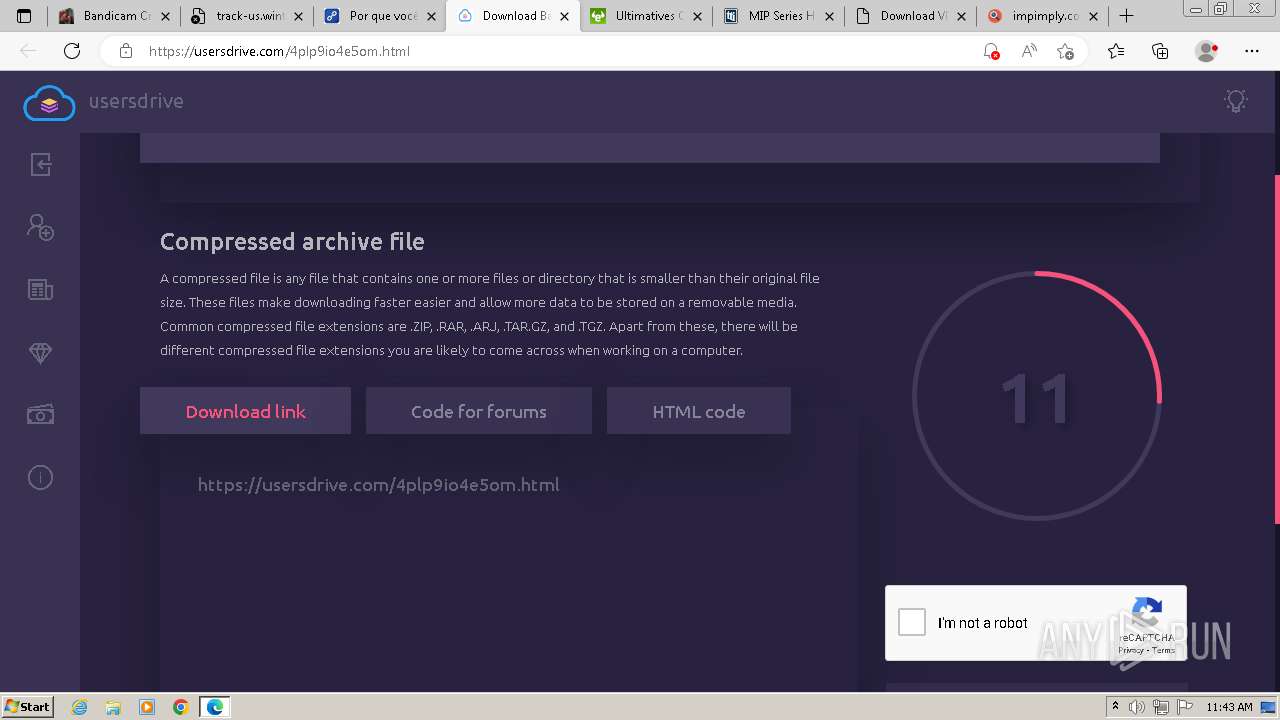
Task: Close the impimply.co tab
Action: click(1093, 16)
